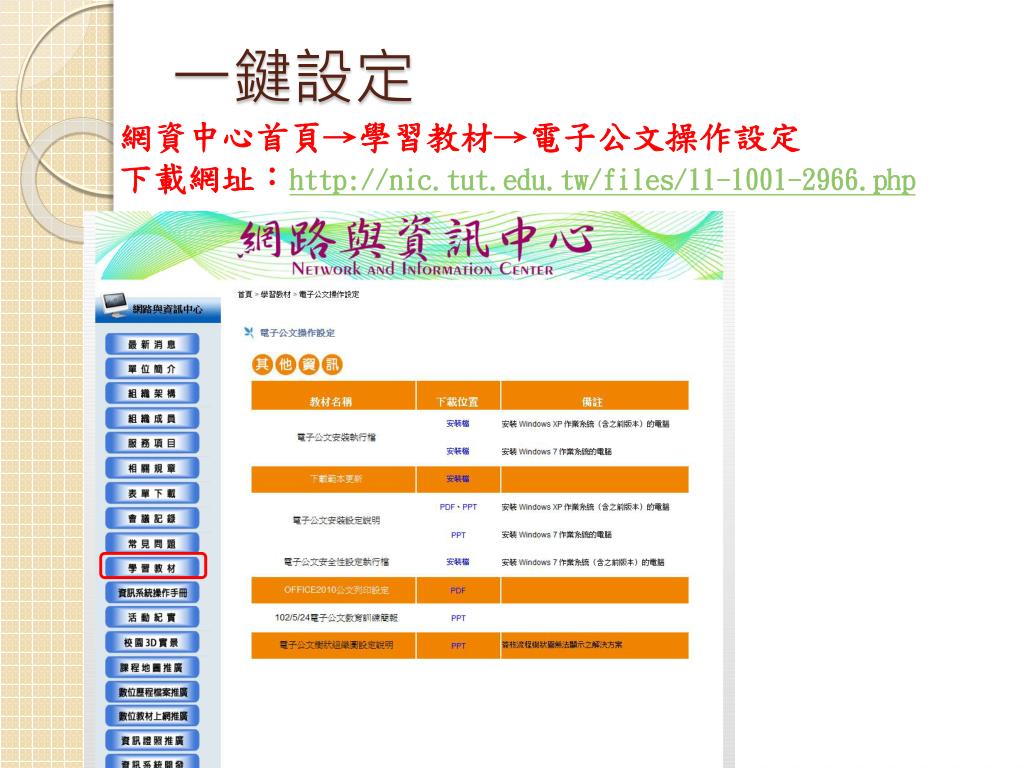This screenshot has height=768, width=1024.
Task: Click the 一鍵設定 slide title
Action: click(293, 77)
